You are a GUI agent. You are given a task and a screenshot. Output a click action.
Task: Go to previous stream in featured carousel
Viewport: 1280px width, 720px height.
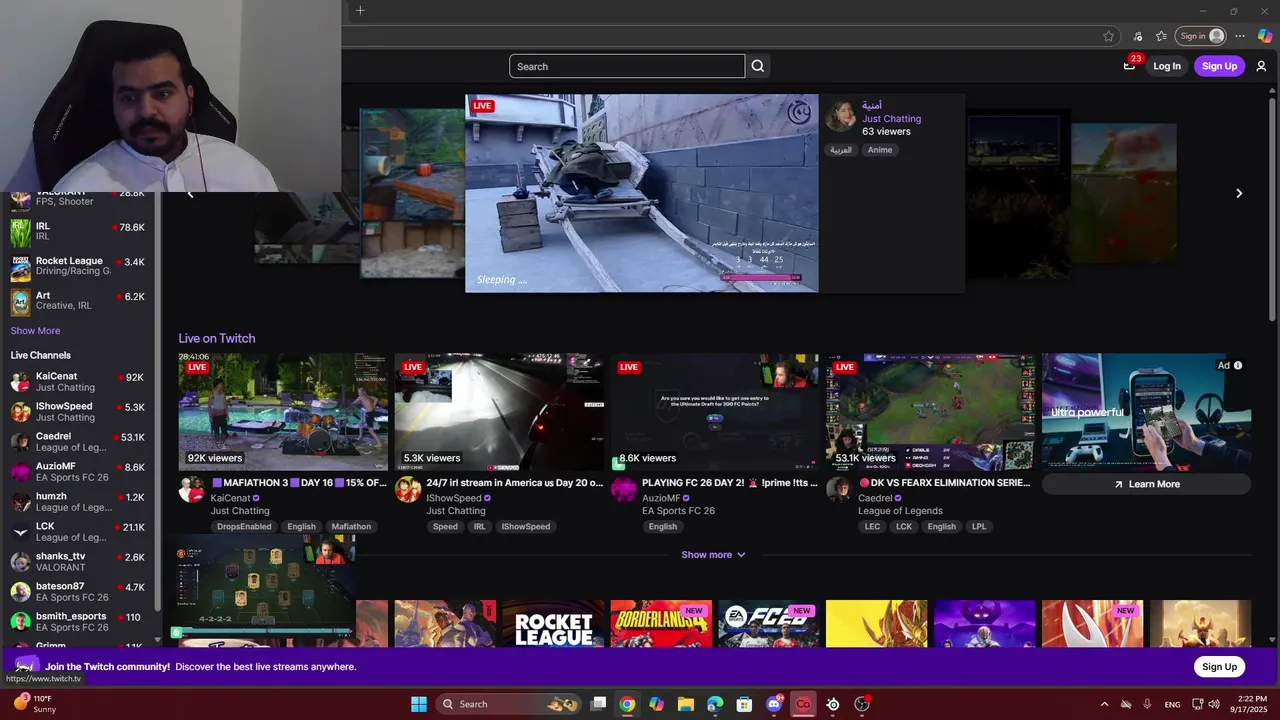pyautogui.click(x=191, y=193)
